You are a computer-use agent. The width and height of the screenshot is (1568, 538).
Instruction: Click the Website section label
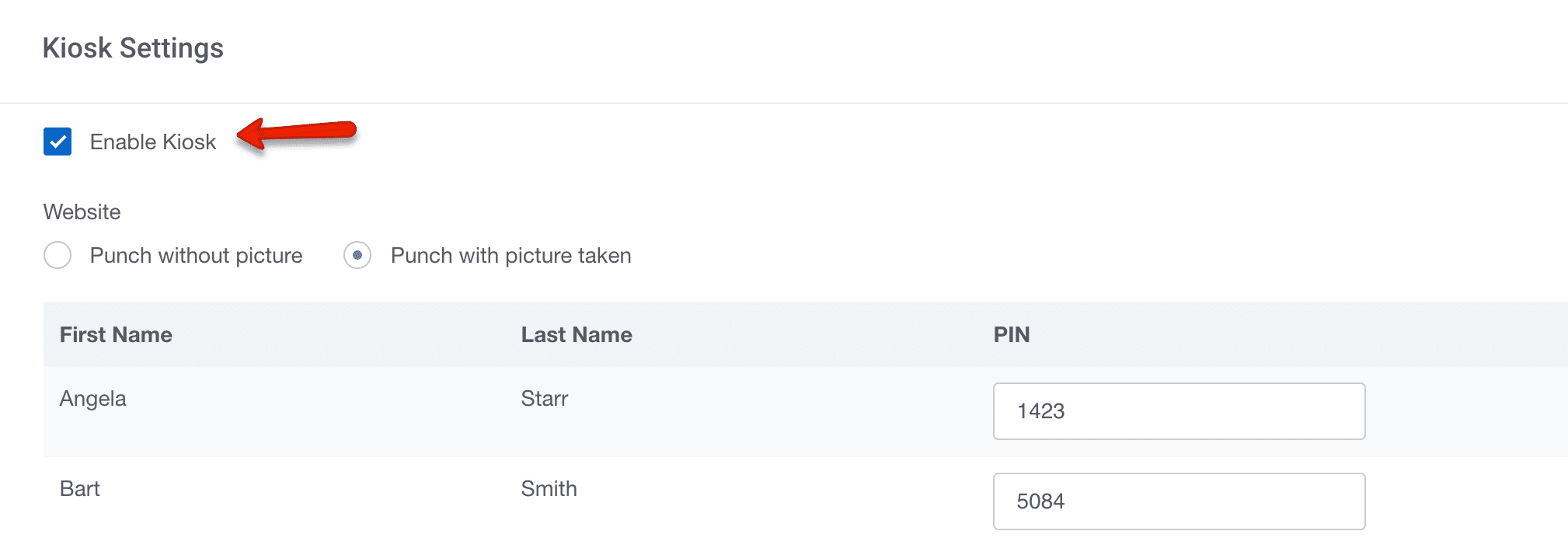tap(82, 211)
